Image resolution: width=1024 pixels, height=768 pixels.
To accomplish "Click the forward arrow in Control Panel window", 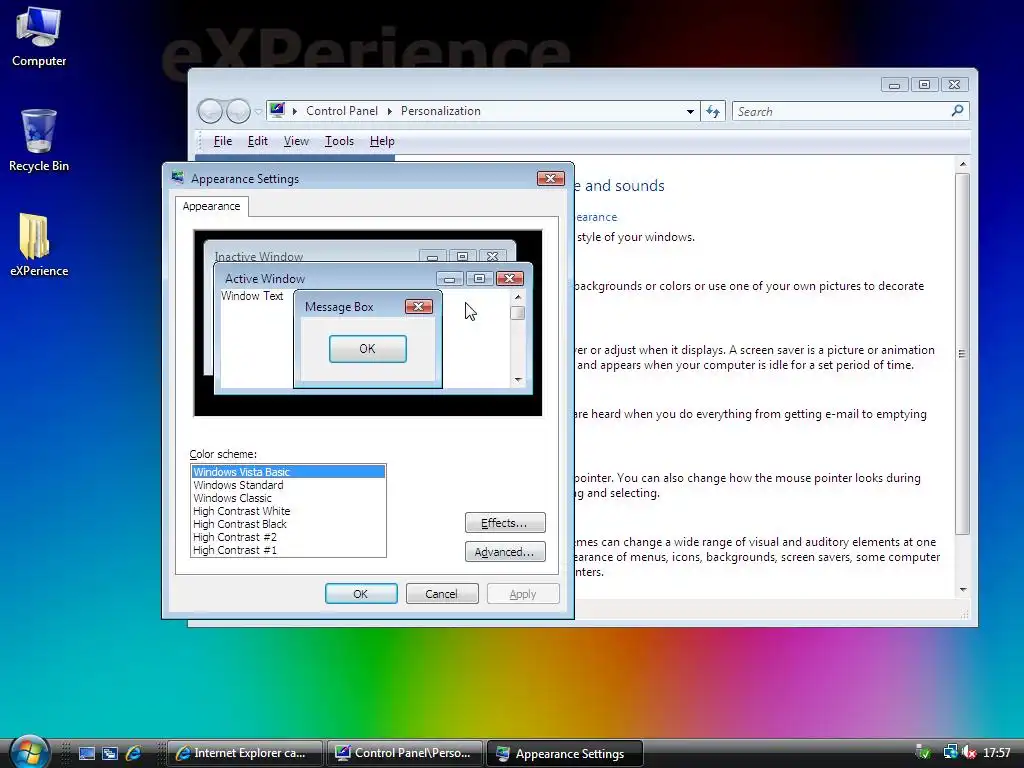I will pos(238,111).
